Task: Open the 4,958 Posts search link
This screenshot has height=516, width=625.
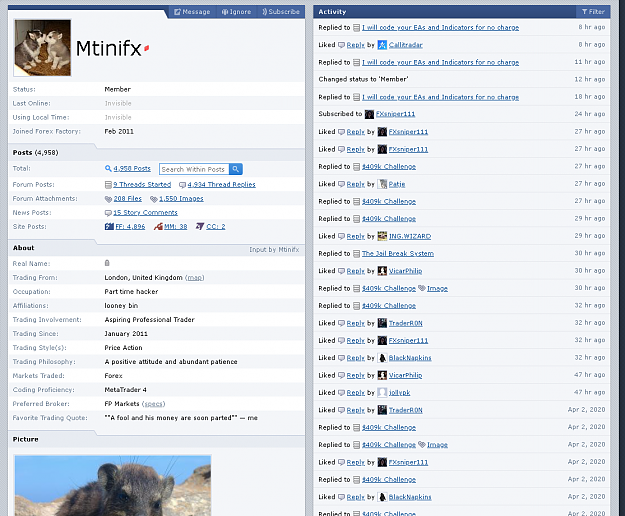Action: pos(132,169)
